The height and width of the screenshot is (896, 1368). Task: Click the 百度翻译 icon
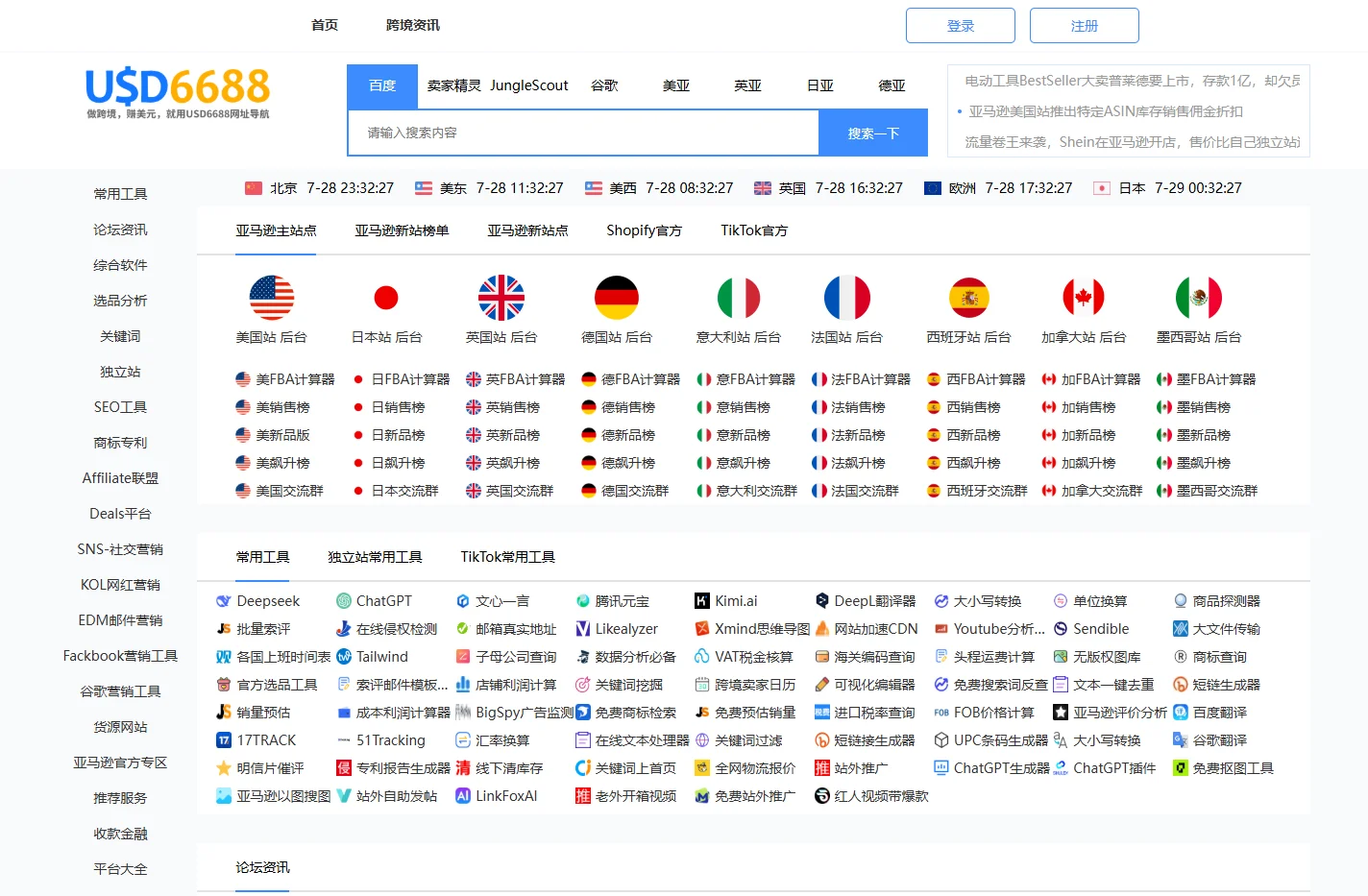tap(1181, 713)
